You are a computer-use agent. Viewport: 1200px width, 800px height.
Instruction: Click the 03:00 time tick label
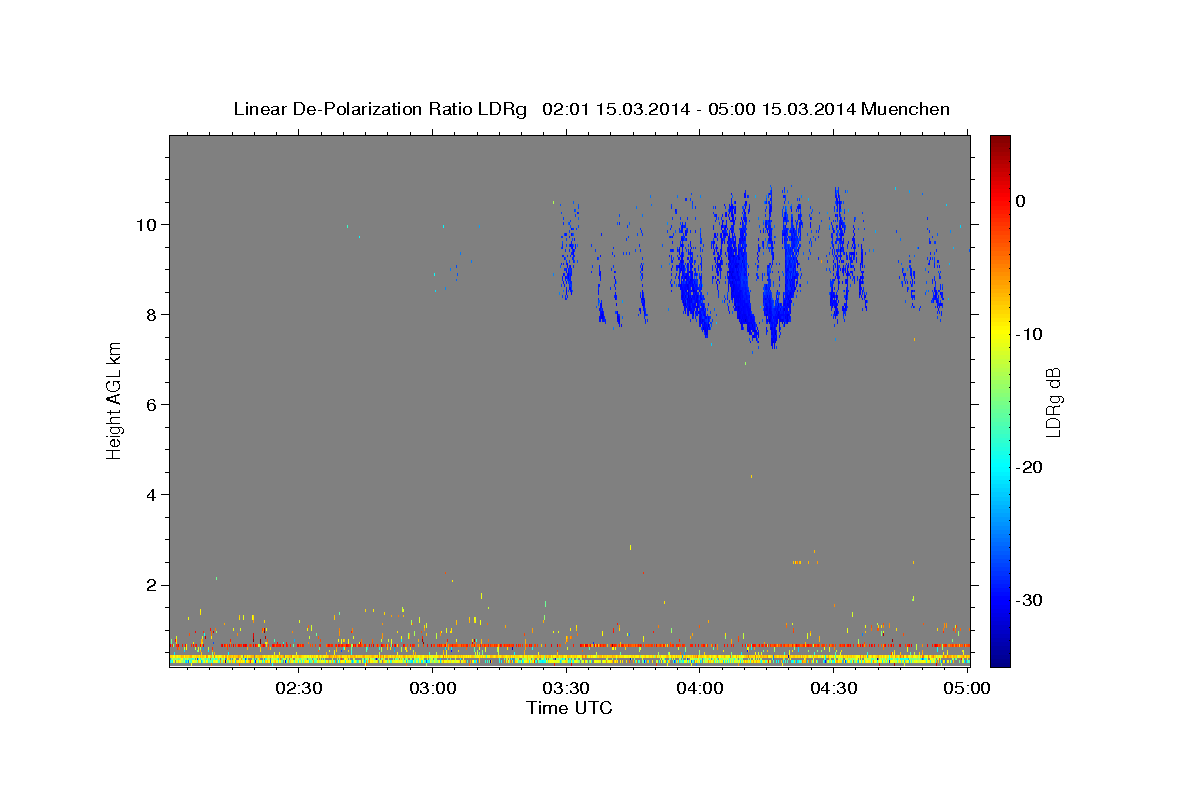tap(434, 688)
